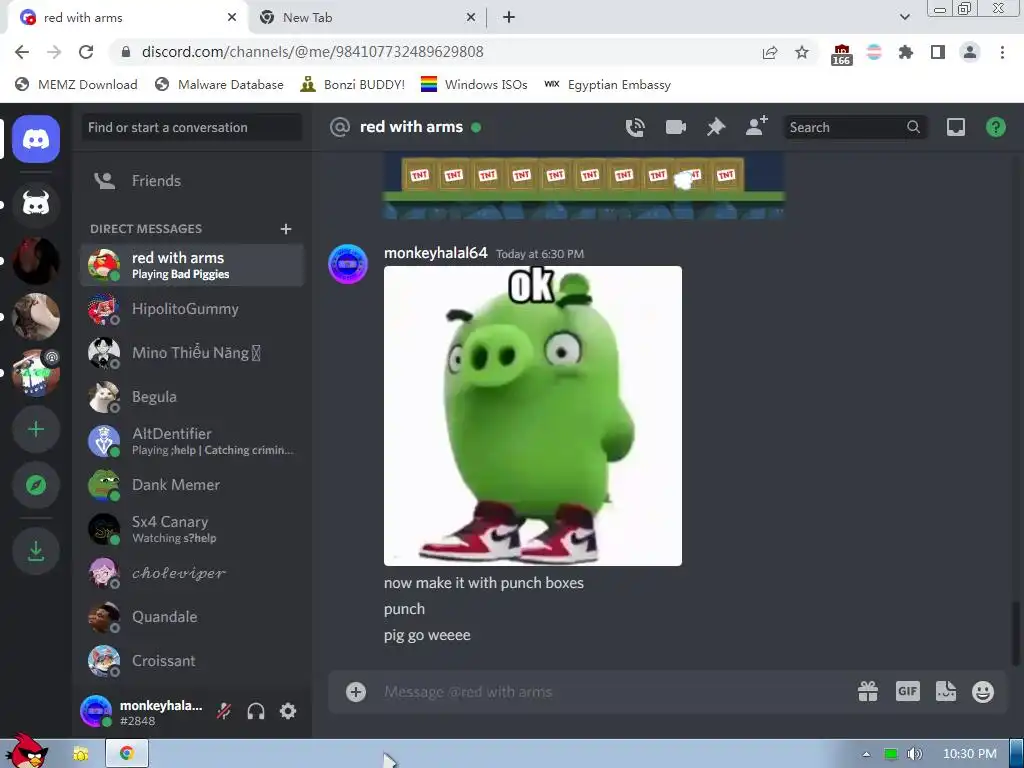Image resolution: width=1024 pixels, height=768 pixels.
Task: Open Chrome three-dot menu
Action: coord(1002,52)
